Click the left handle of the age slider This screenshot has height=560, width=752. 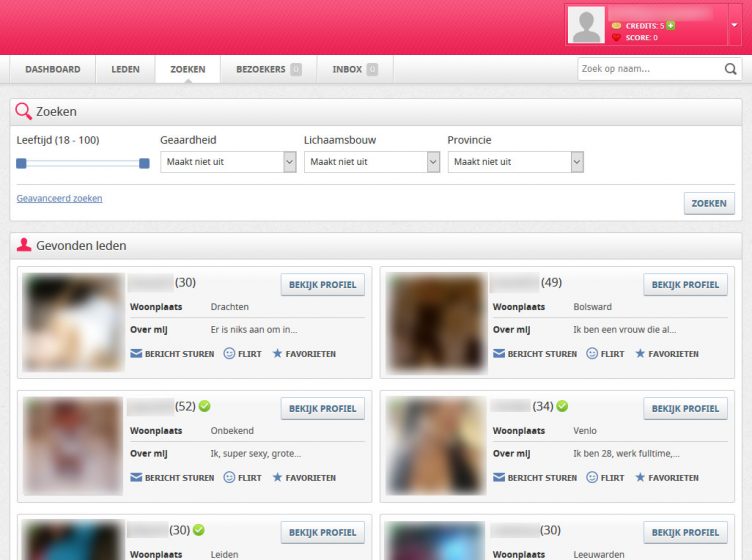tap(21, 163)
